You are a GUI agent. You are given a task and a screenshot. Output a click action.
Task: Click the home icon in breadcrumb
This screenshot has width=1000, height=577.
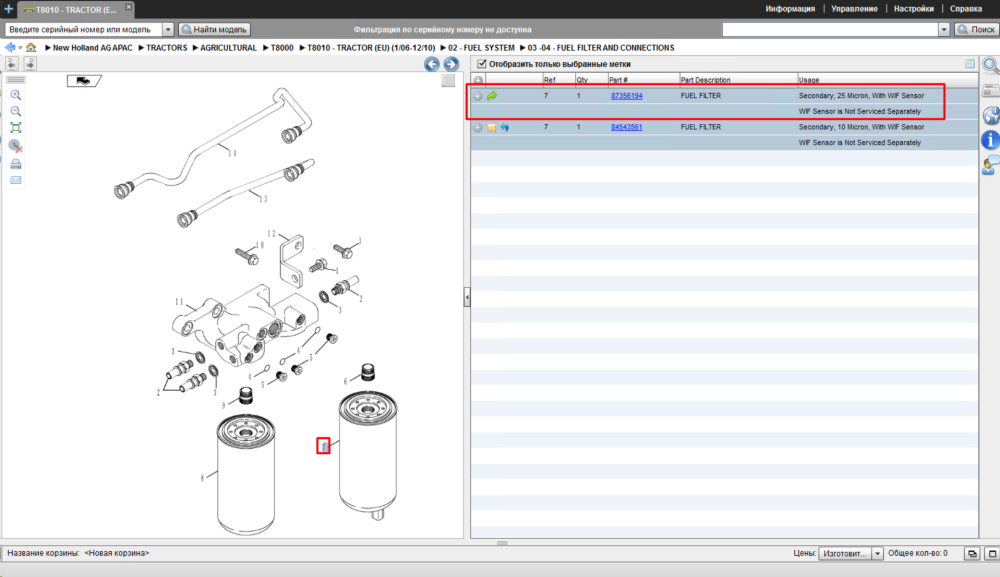[x=31, y=47]
